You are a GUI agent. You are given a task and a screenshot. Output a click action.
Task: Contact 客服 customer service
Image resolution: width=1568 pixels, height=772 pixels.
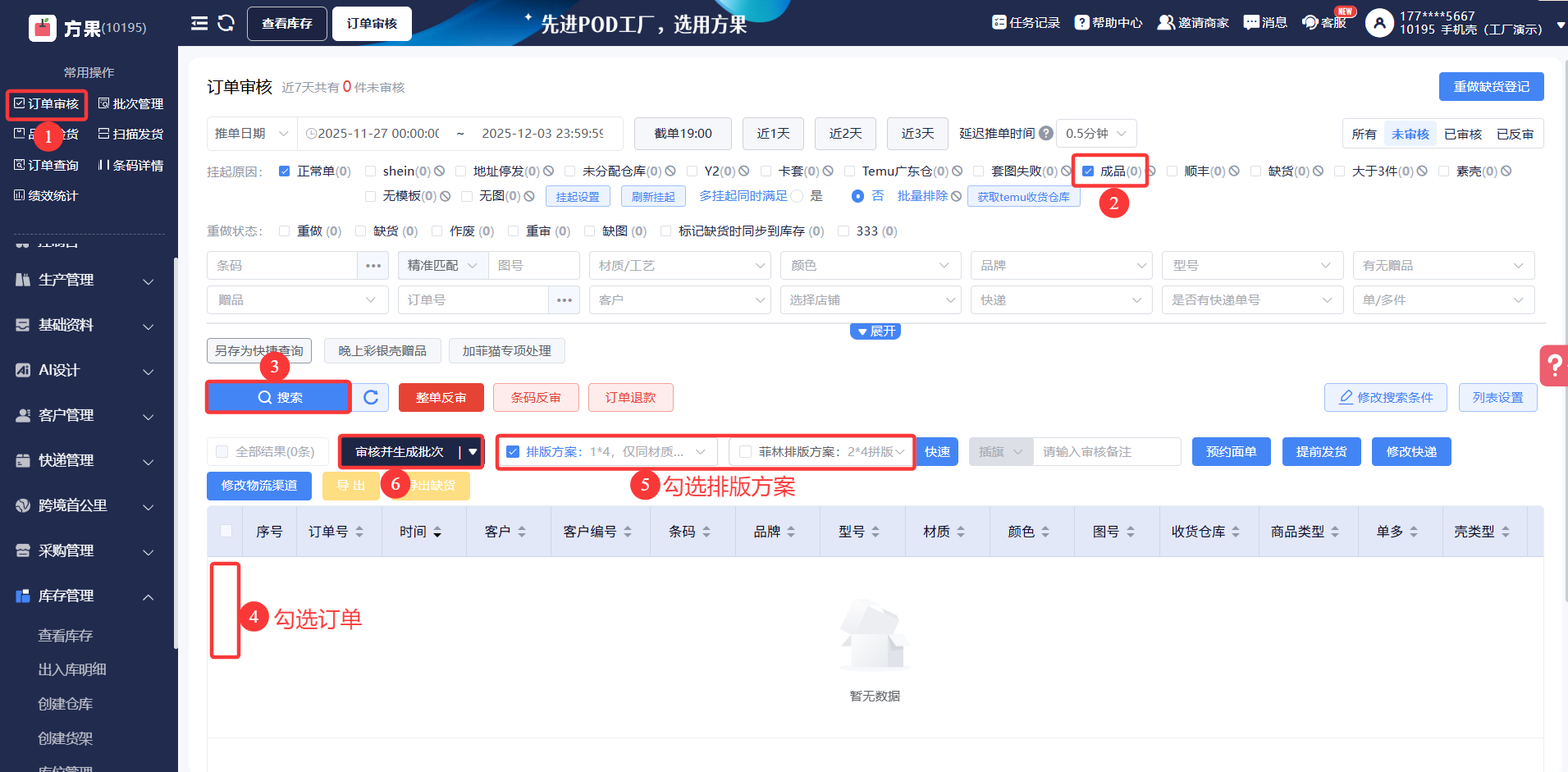click(1324, 23)
